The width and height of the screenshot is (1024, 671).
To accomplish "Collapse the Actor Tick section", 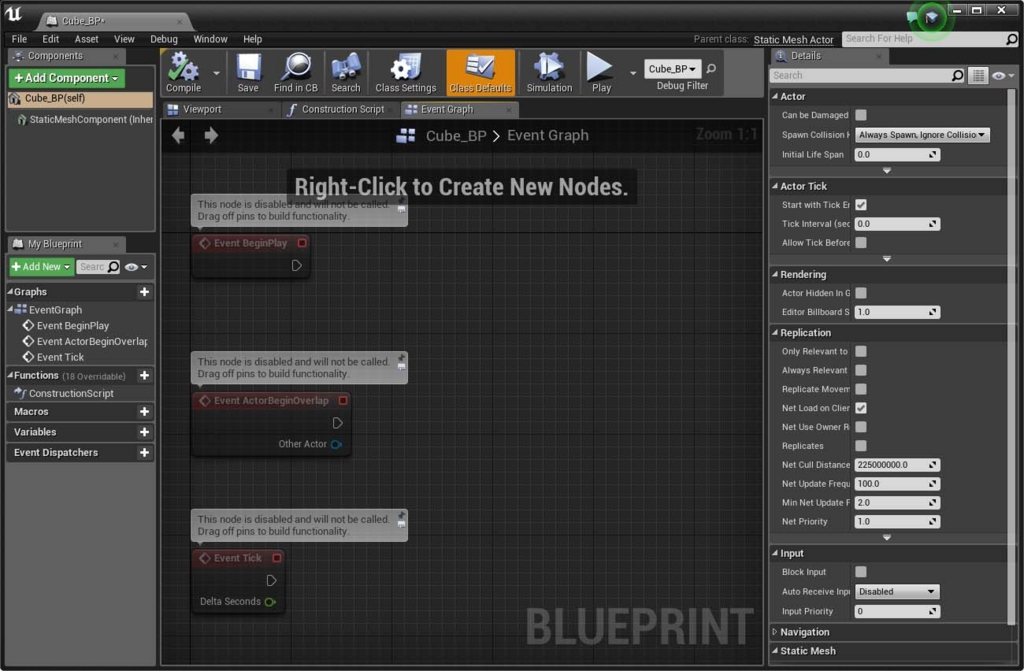I will point(775,186).
